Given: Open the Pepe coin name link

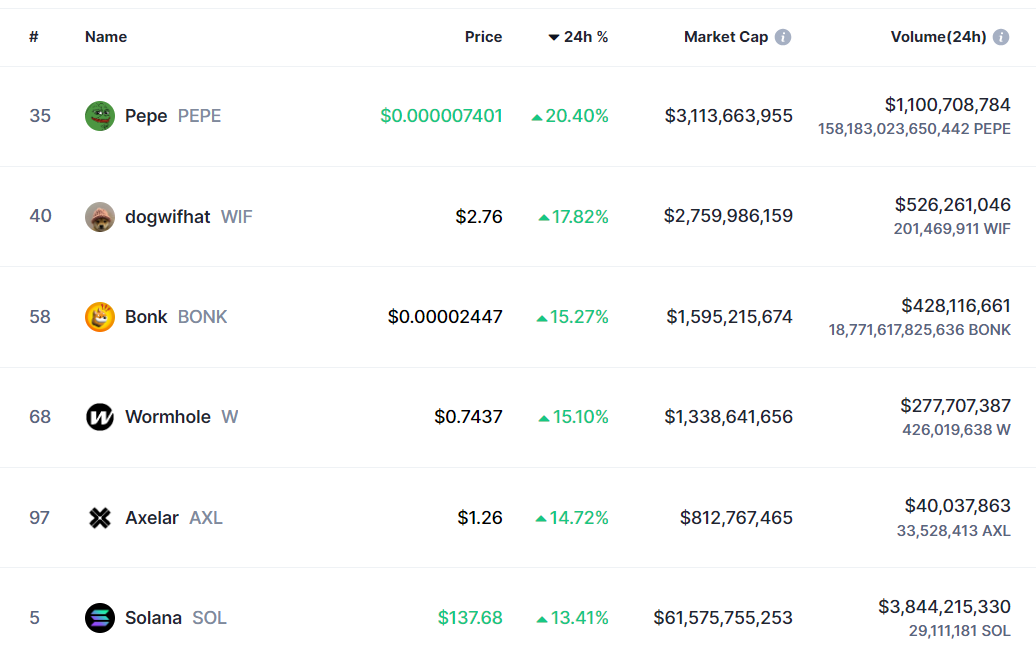Looking at the screenshot, I should (x=146, y=116).
